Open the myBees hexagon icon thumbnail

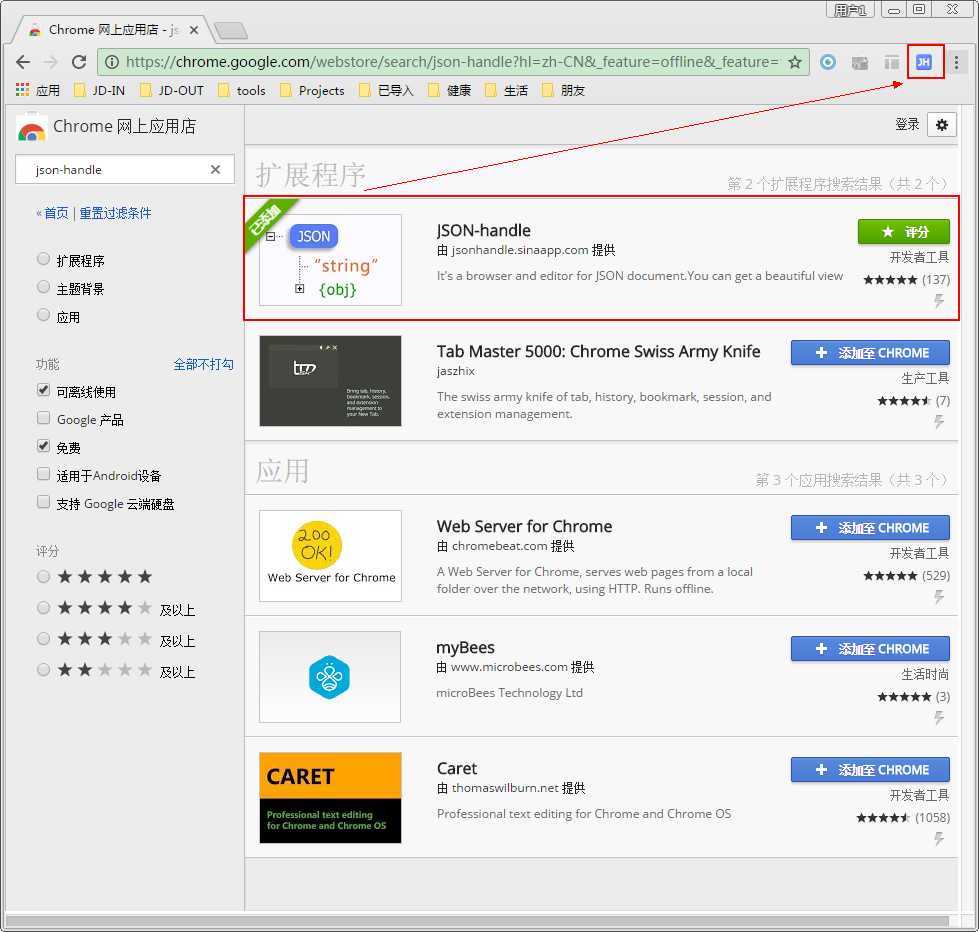pyautogui.click(x=330, y=677)
